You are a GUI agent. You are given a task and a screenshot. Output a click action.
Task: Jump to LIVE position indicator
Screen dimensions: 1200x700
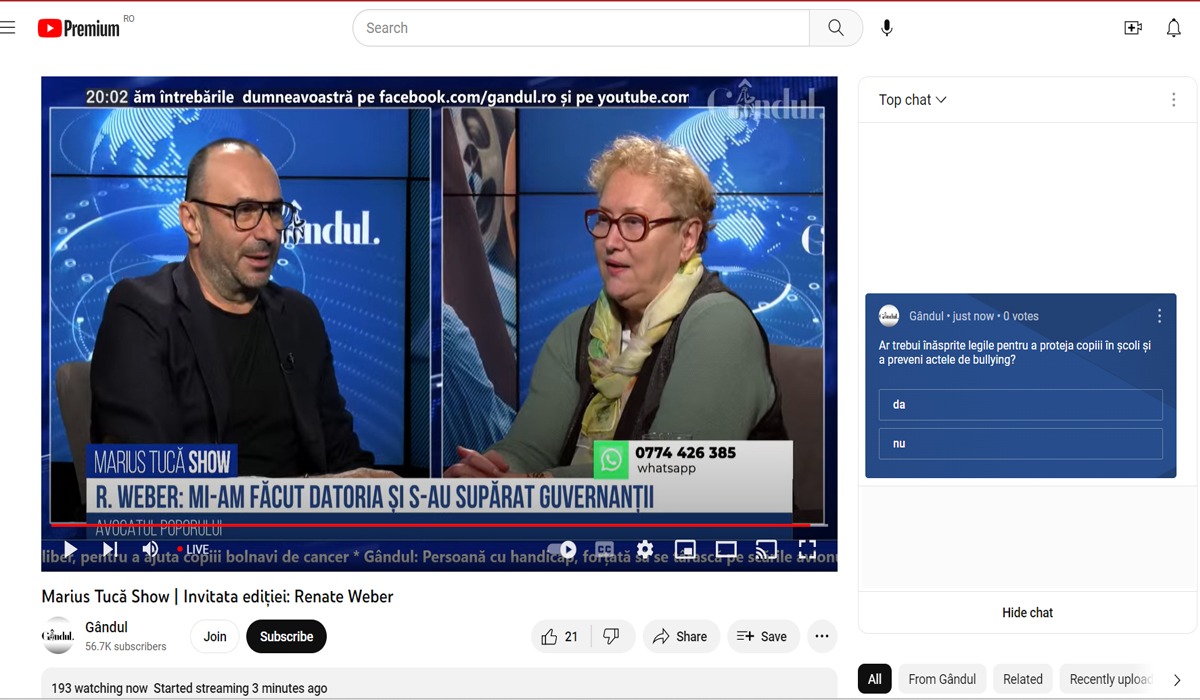(192, 549)
